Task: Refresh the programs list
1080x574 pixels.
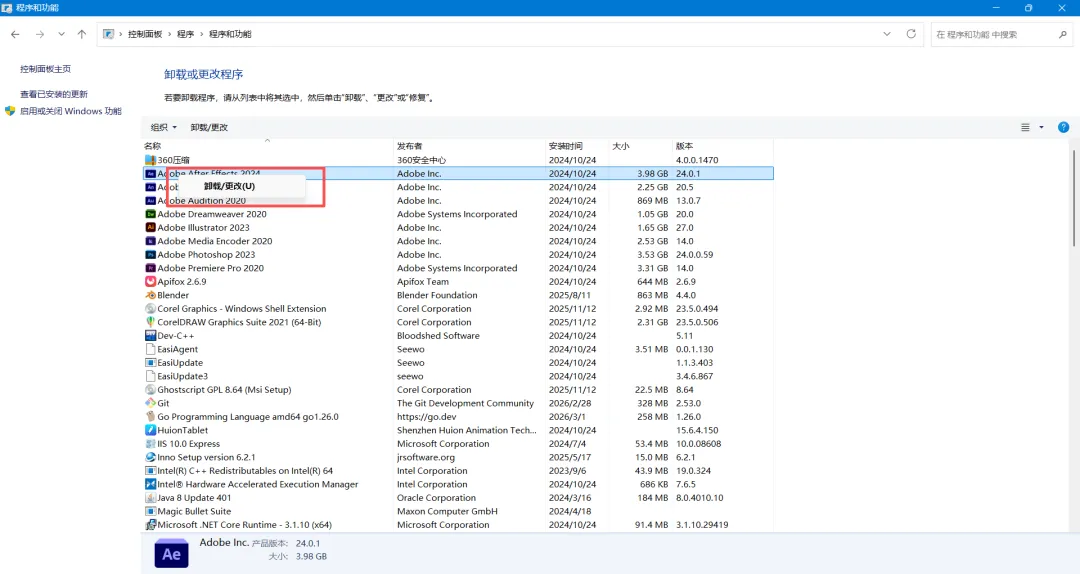Action: point(911,34)
